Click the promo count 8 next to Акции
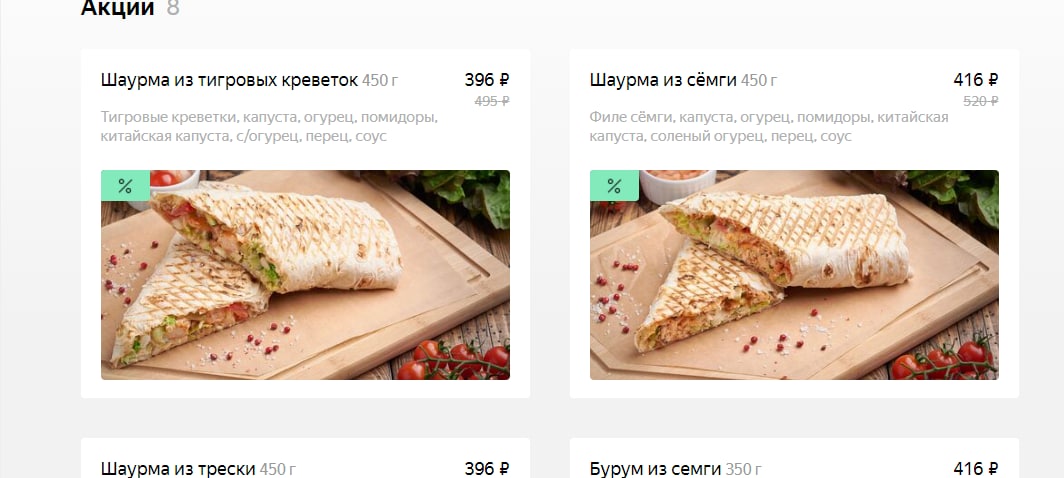The width and height of the screenshot is (1064, 478). (x=173, y=8)
